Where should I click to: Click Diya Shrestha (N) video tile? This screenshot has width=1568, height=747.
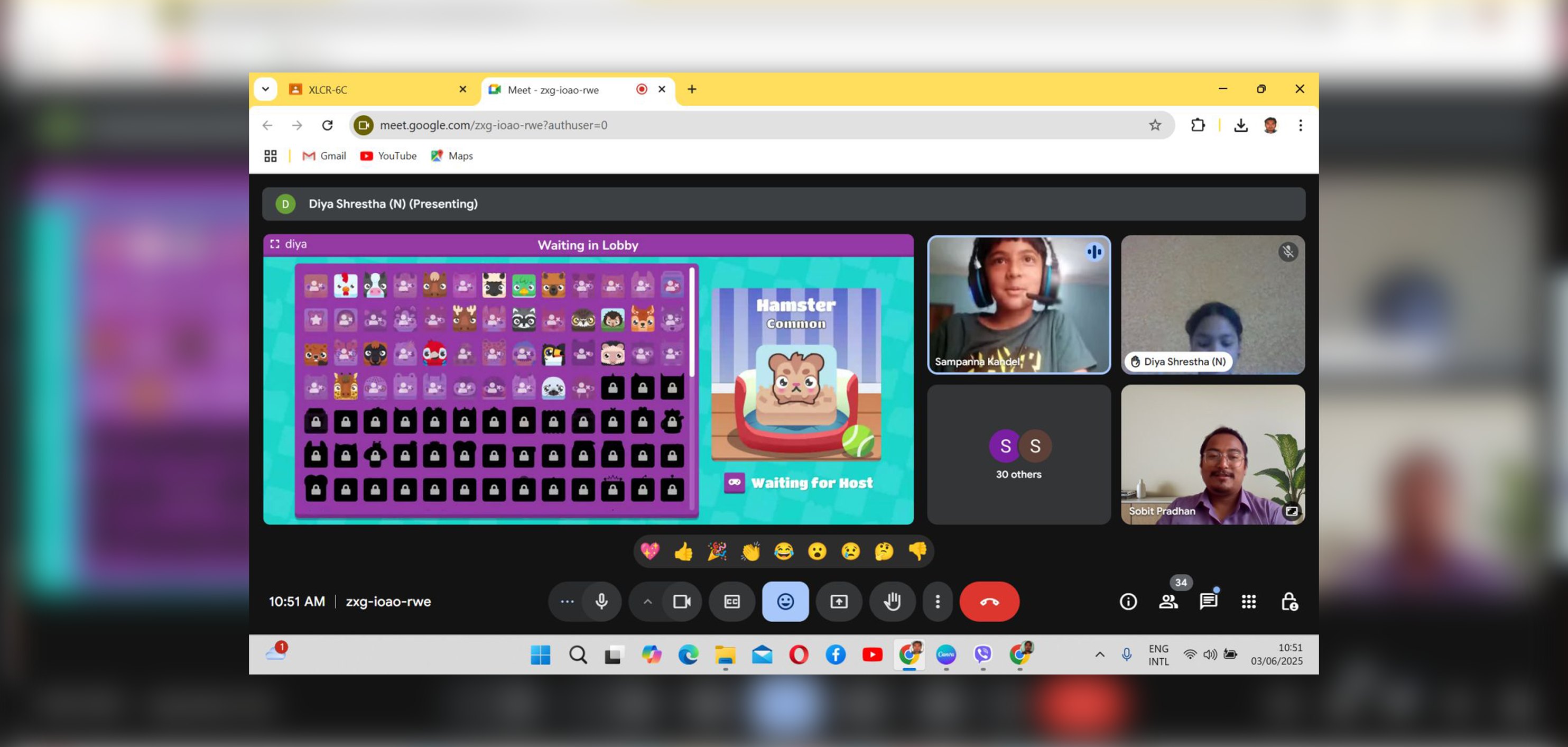[x=1212, y=305]
